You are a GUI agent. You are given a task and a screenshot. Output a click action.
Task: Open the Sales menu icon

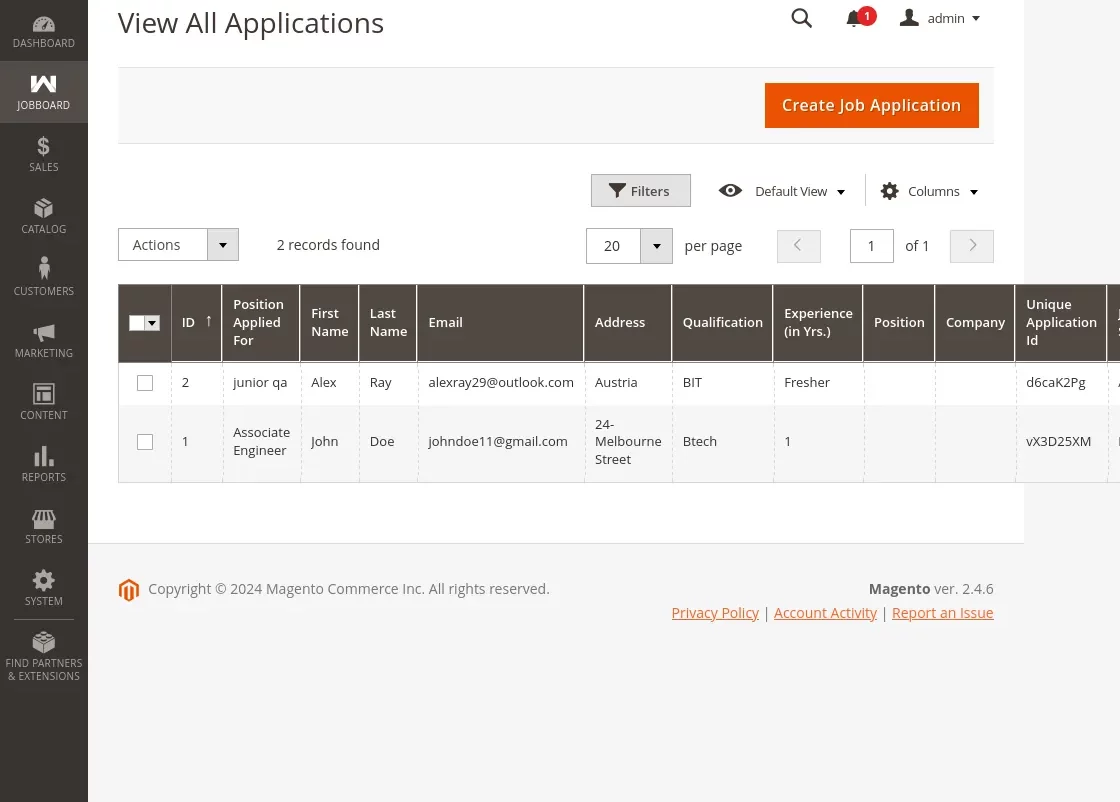pos(43,153)
